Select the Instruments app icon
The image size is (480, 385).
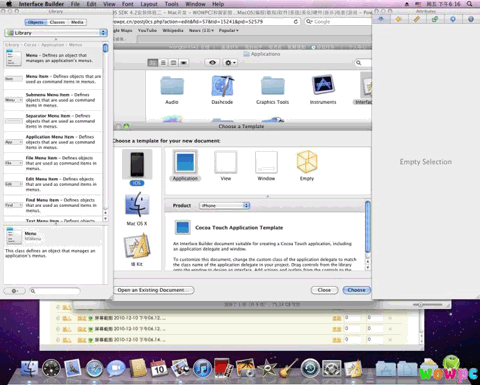tap(323, 85)
